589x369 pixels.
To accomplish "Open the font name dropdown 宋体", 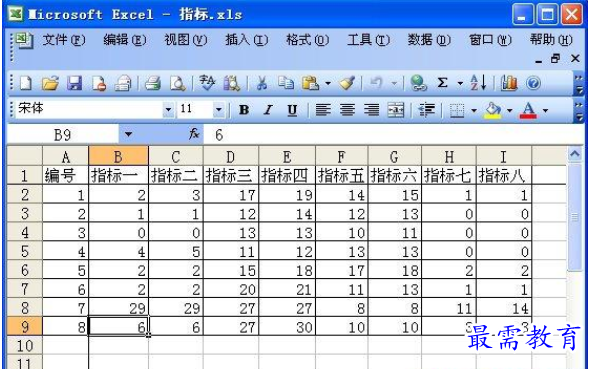I will pyautogui.click(x=168, y=110).
